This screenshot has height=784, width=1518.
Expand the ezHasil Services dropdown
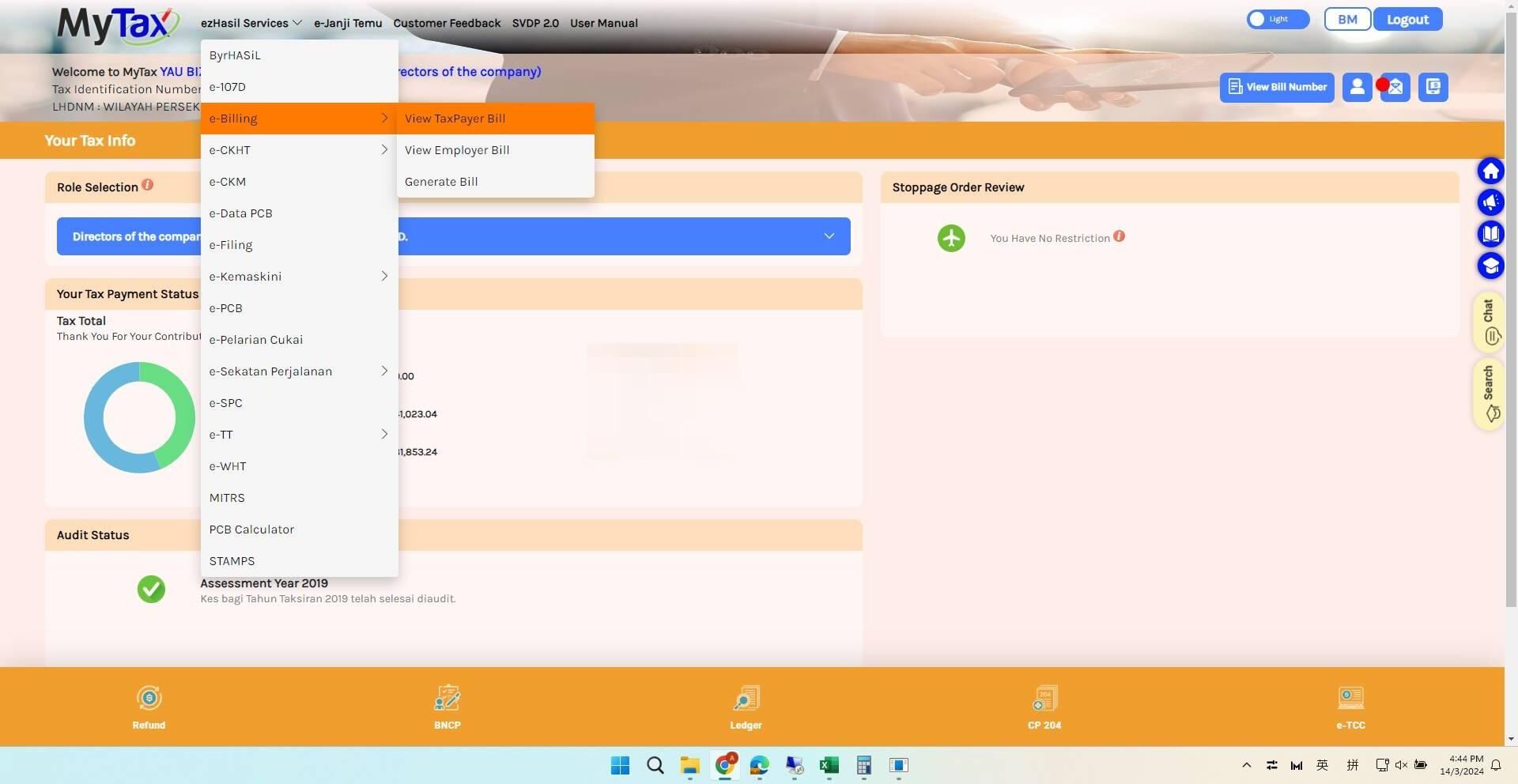pyautogui.click(x=251, y=23)
